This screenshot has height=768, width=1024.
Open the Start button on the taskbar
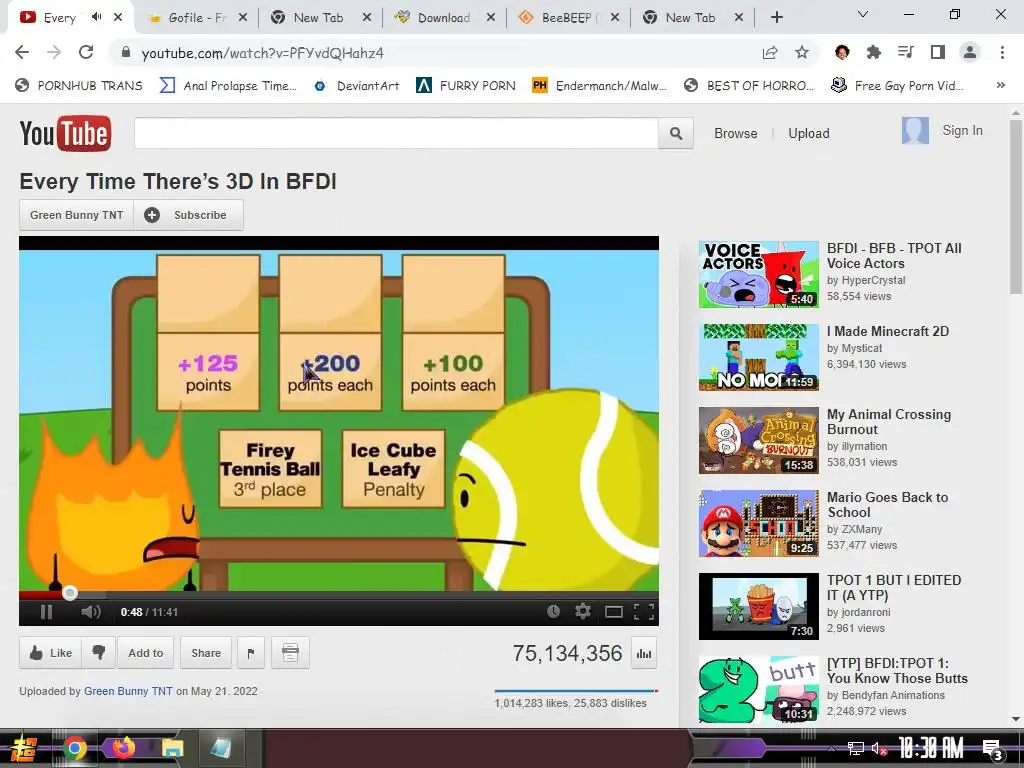(24, 749)
